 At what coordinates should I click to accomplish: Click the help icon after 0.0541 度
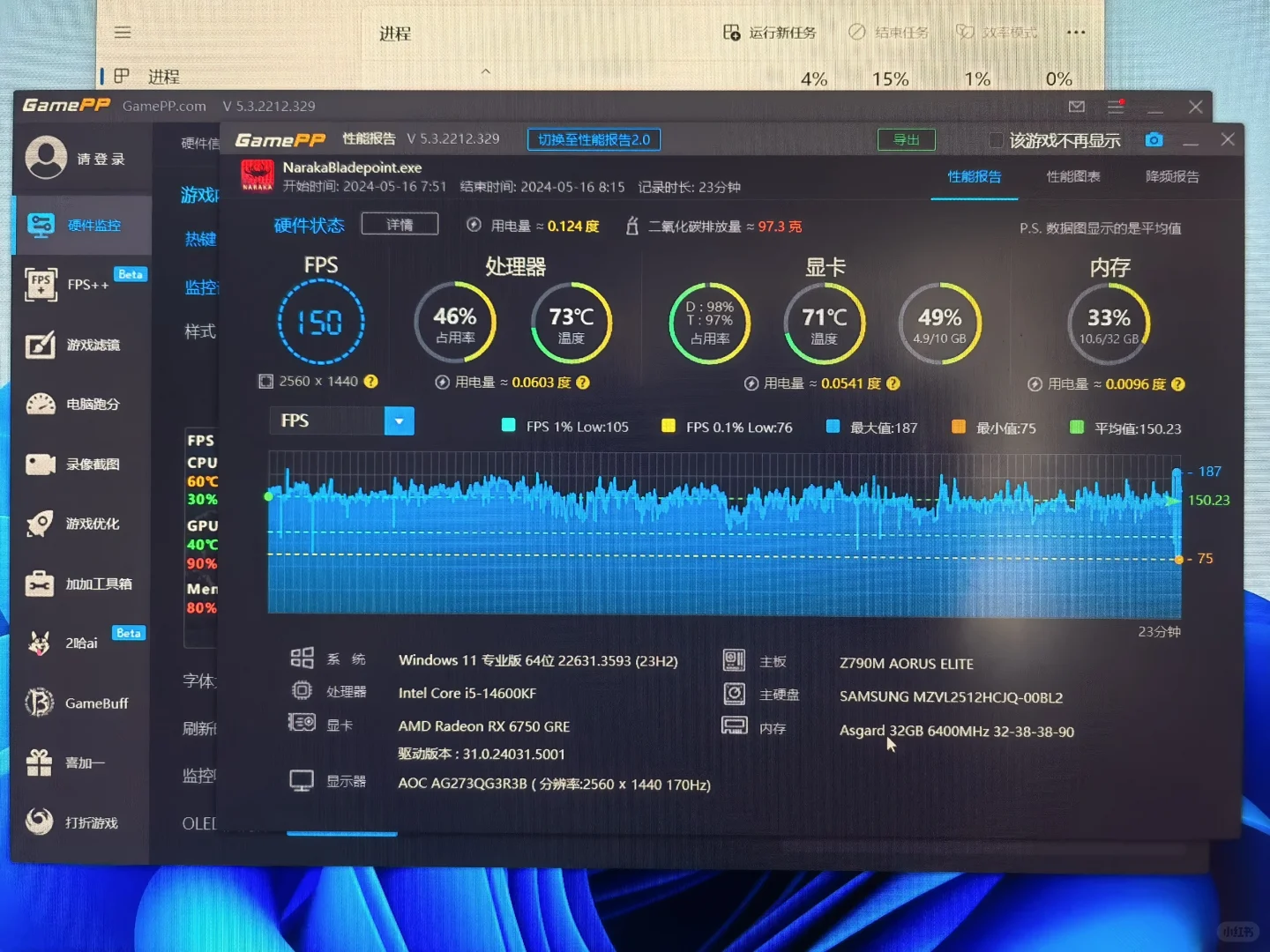coord(893,383)
